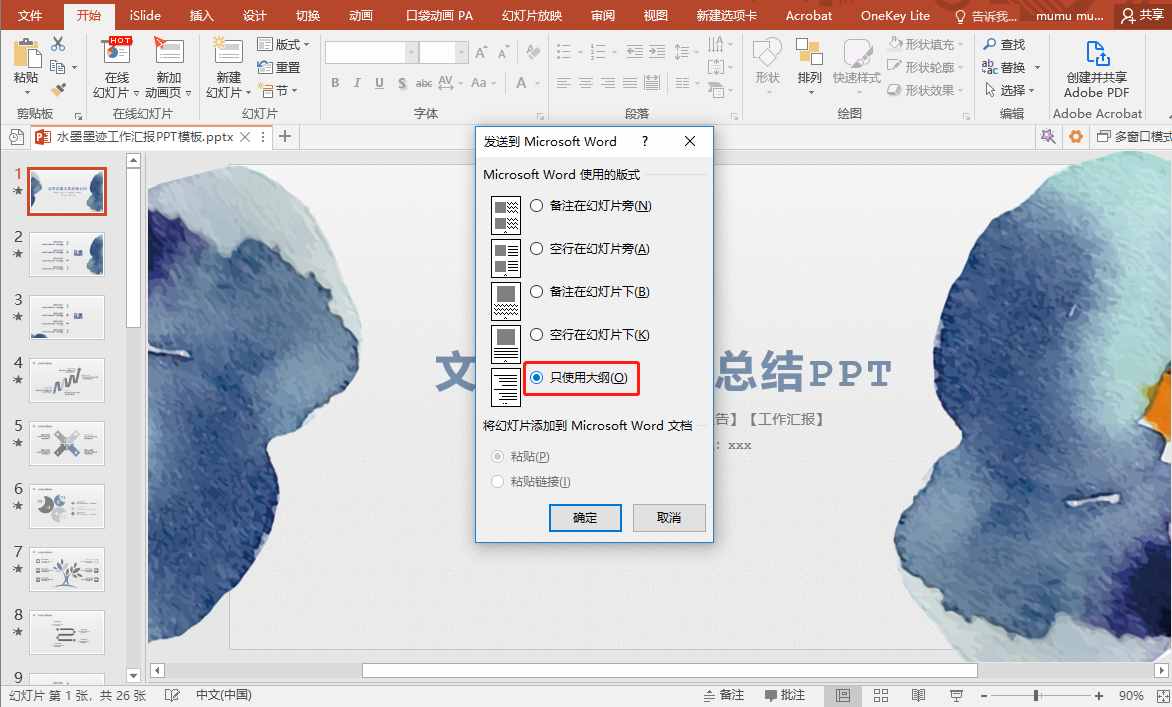Open the iSlide tab
Viewport: 1172px width, 707px height.
(144, 15)
